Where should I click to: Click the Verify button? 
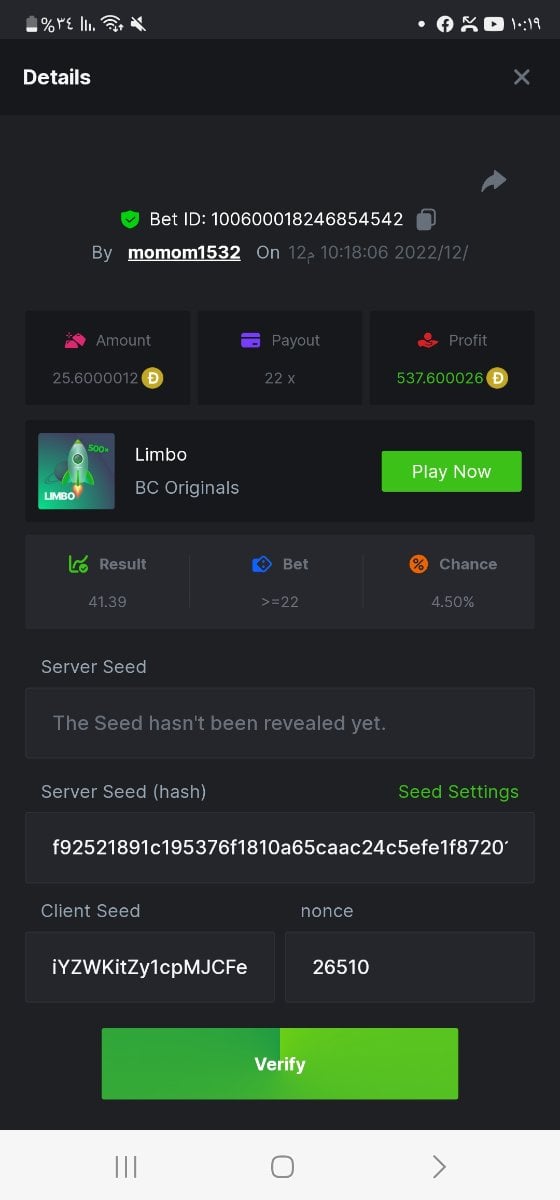pyautogui.click(x=280, y=1064)
